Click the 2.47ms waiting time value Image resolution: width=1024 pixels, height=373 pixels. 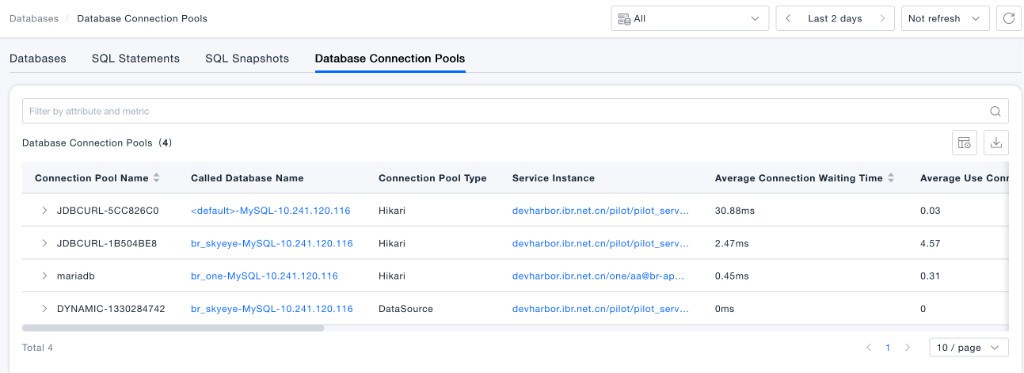pyautogui.click(x=732, y=243)
